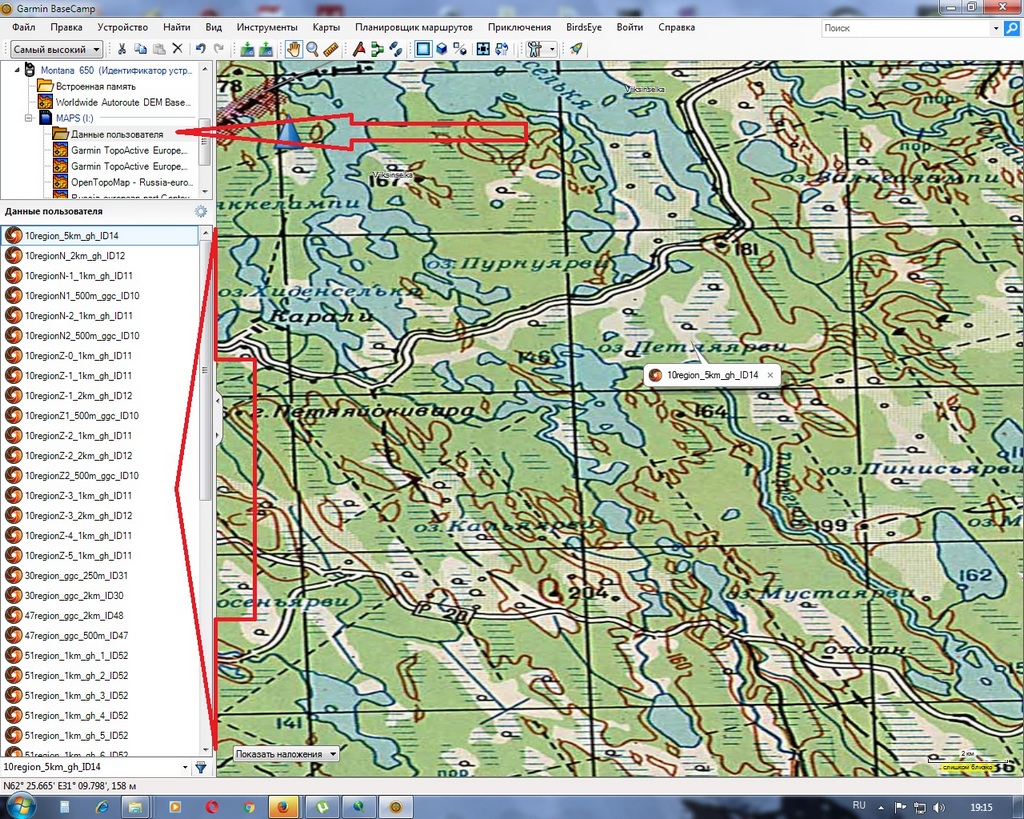Click the Undo arrow in toolbar
This screenshot has height=819, width=1024.
[200, 49]
